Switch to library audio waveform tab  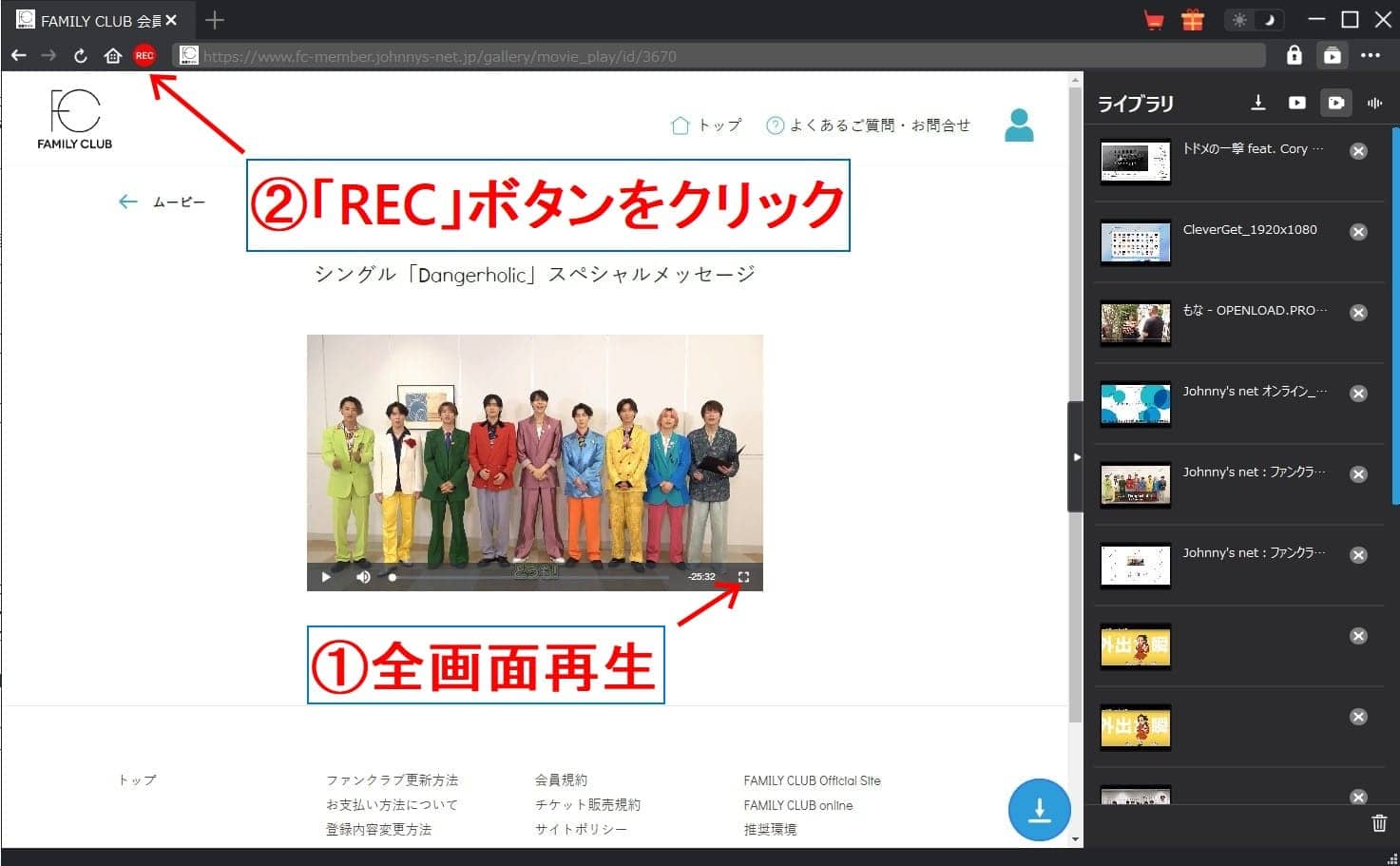pyautogui.click(x=1374, y=103)
